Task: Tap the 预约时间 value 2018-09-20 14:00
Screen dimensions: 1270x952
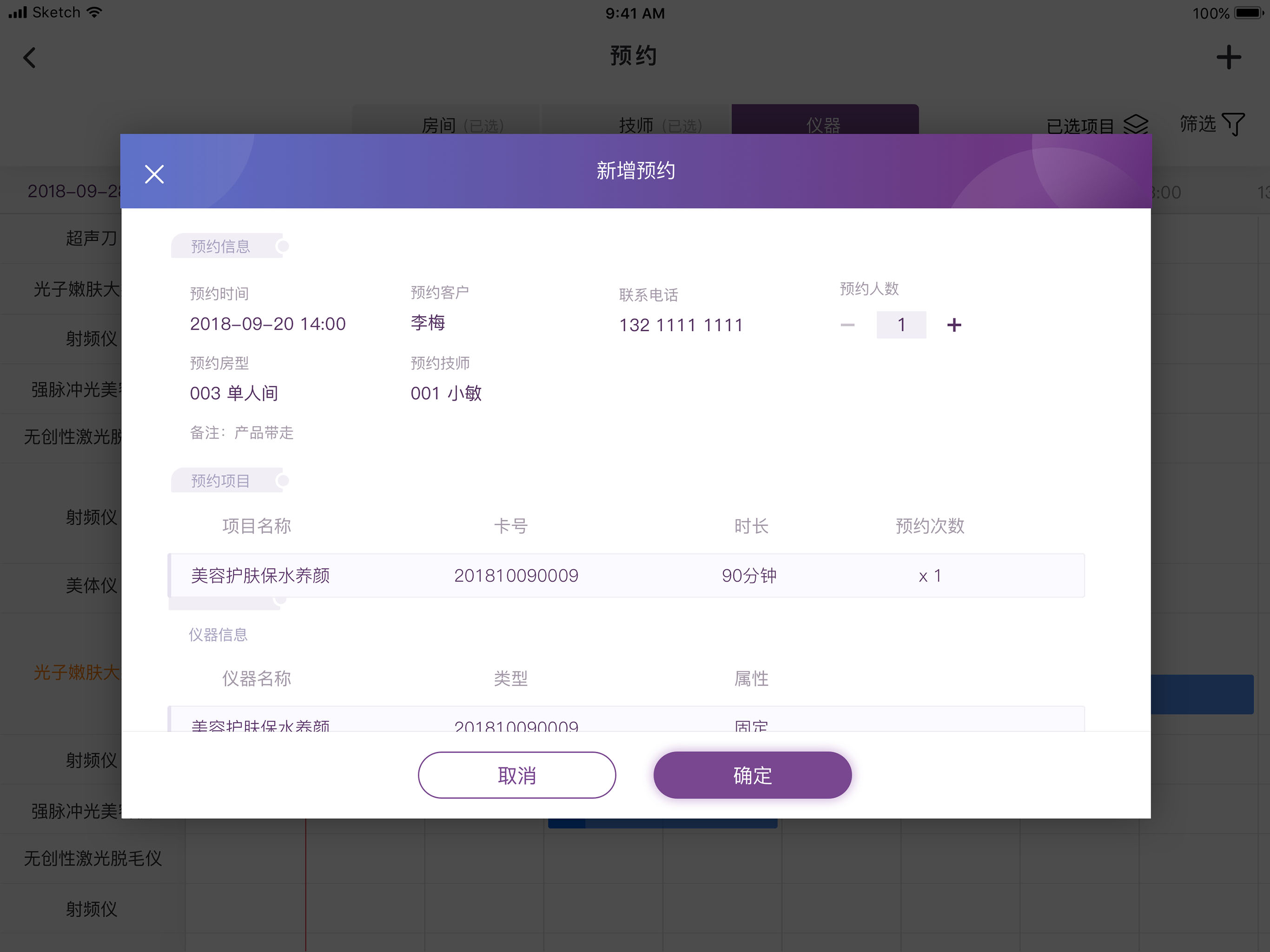Action: (268, 324)
